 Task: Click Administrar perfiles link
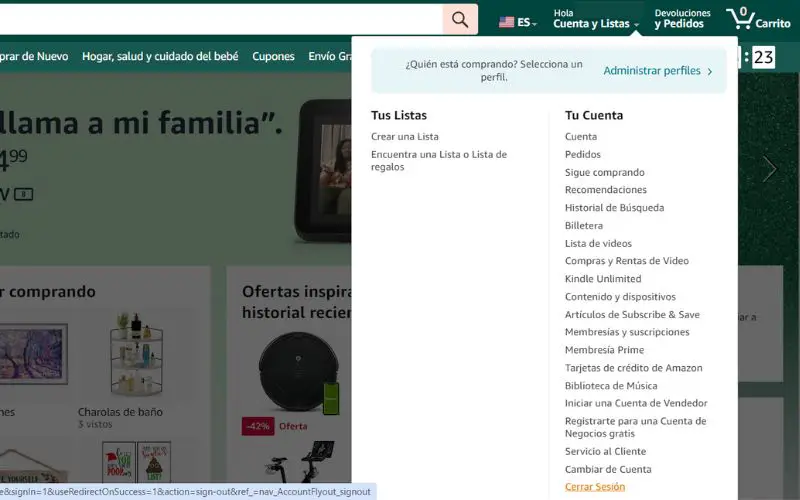pos(652,71)
